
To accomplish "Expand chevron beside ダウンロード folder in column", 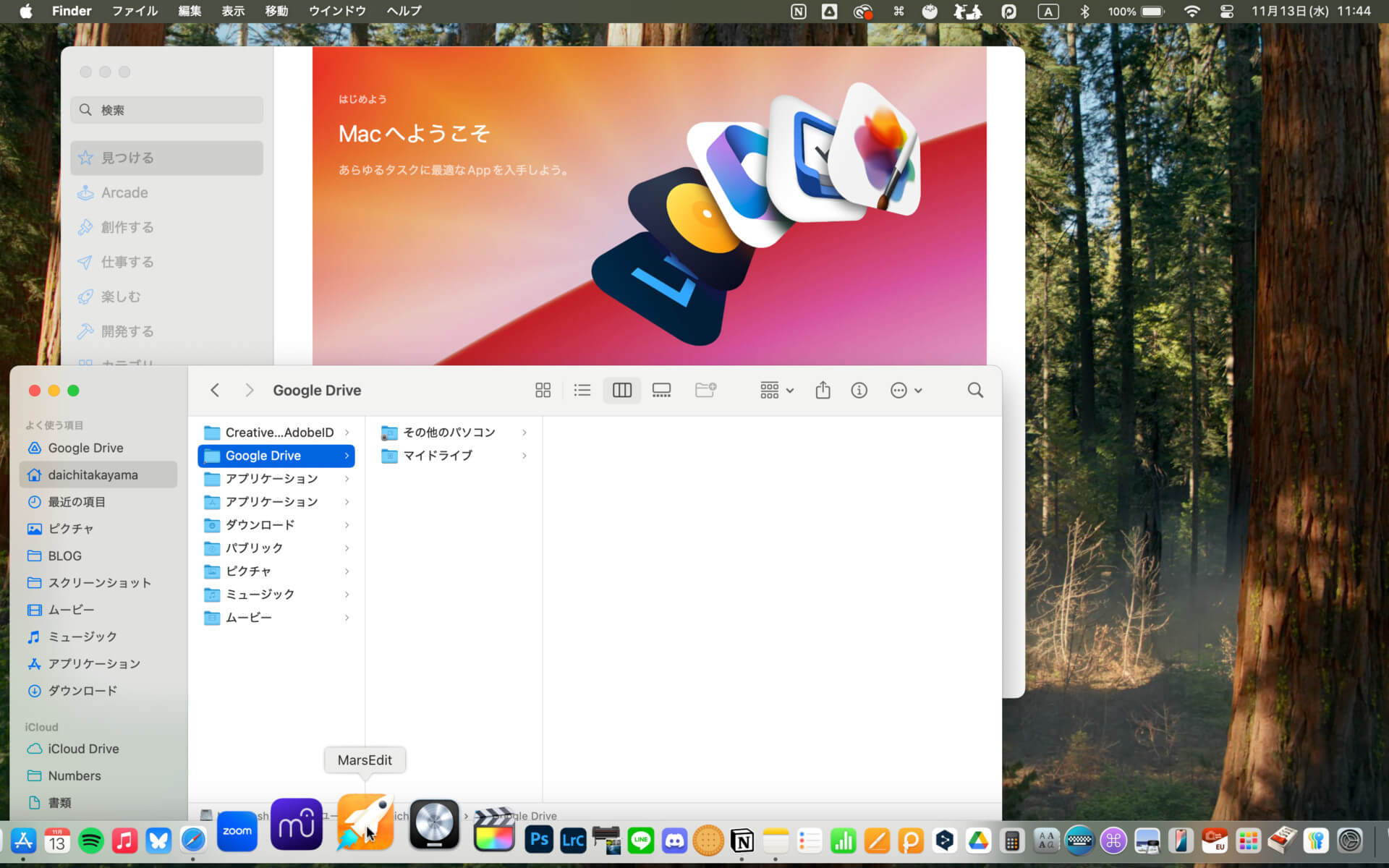I will point(347,525).
